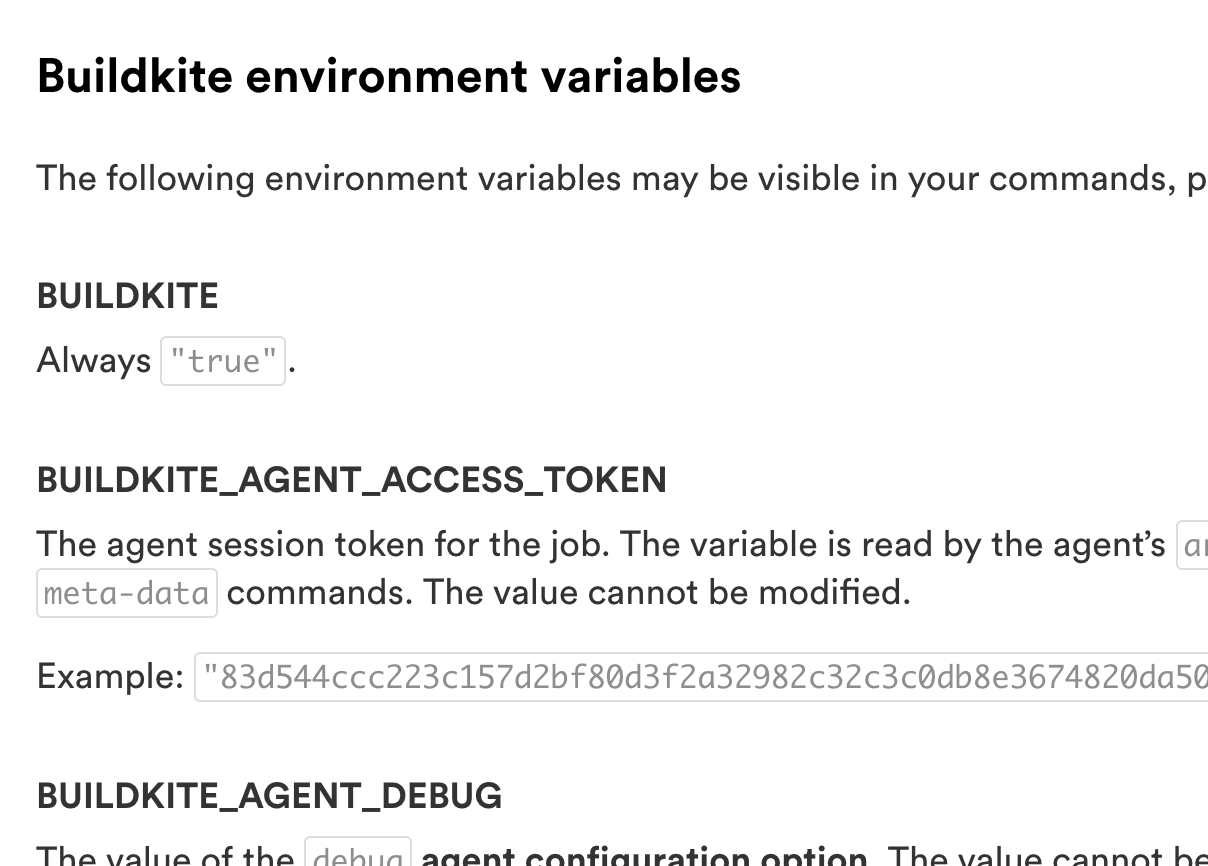The width and height of the screenshot is (1208, 866).
Task: Click the BUILDKITE section heading
Action: click(x=127, y=296)
